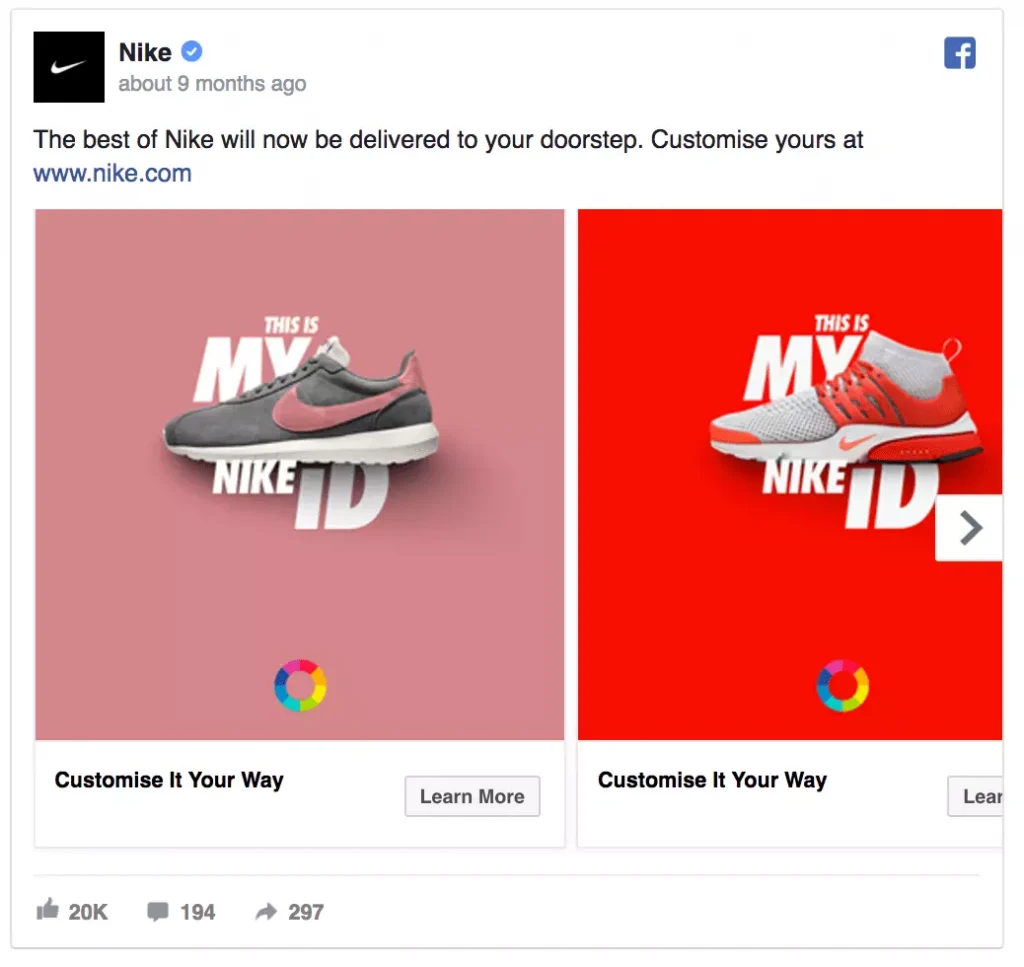Open the www.nike.com link
1024x967 pixels.
[112, 173]
